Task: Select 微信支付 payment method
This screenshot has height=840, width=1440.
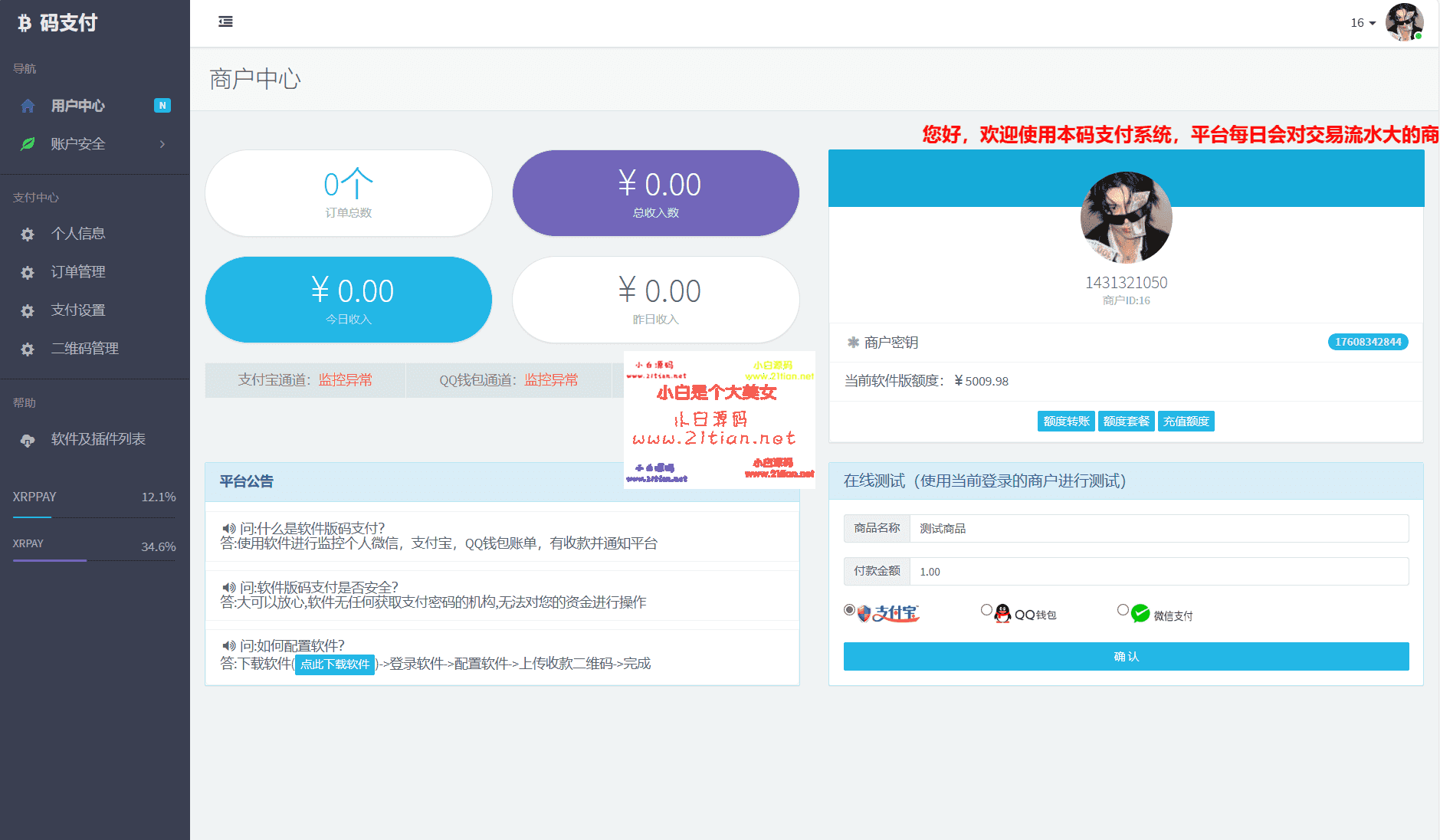Action: (1123, 609)
